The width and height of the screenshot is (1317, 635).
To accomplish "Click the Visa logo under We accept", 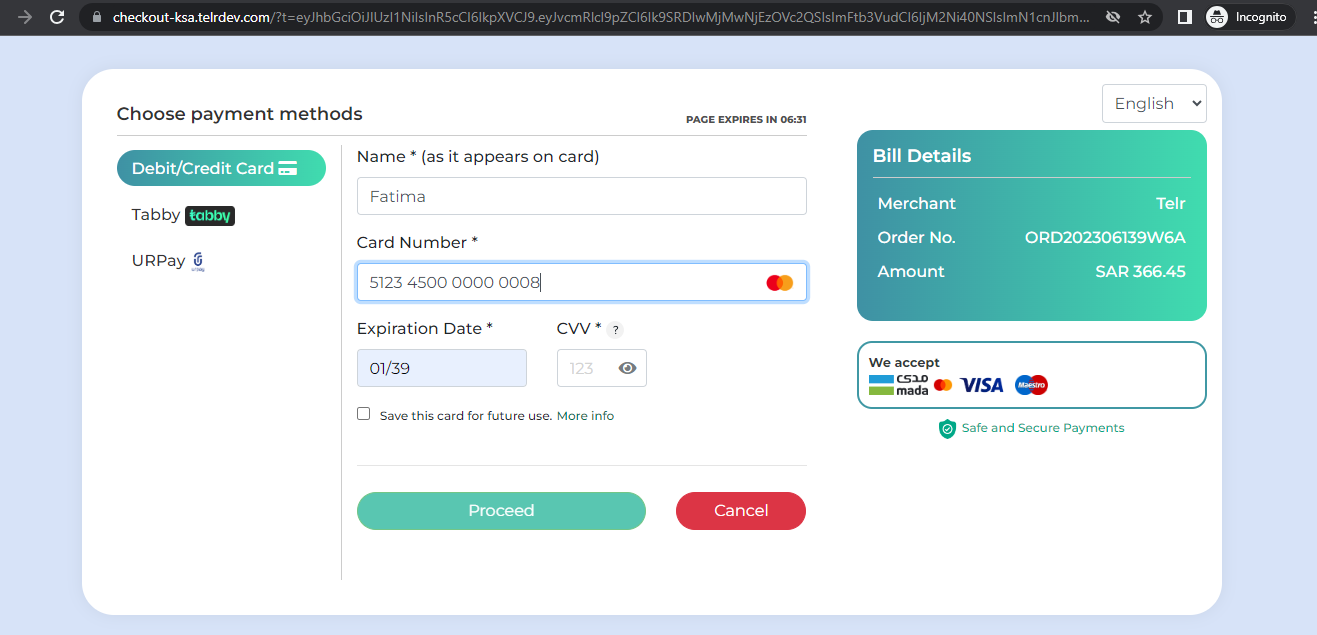I will point(981,385).
